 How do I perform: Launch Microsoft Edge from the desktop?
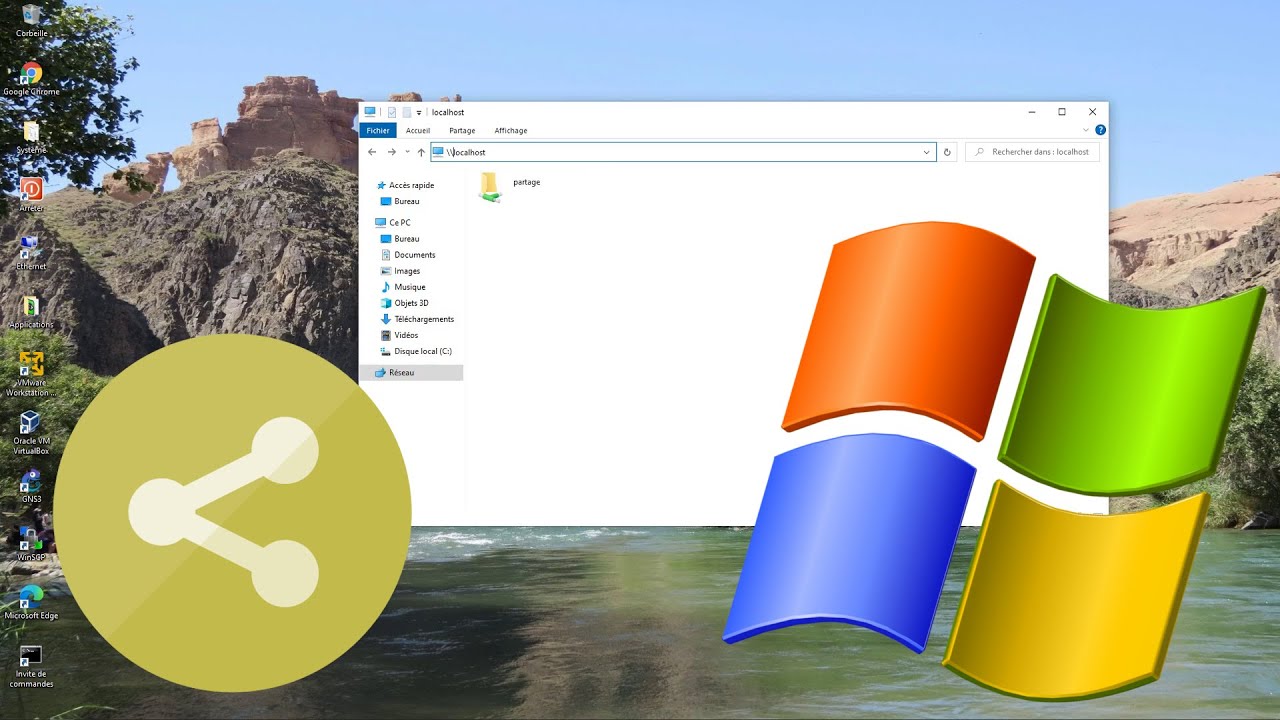click(31, 602)
